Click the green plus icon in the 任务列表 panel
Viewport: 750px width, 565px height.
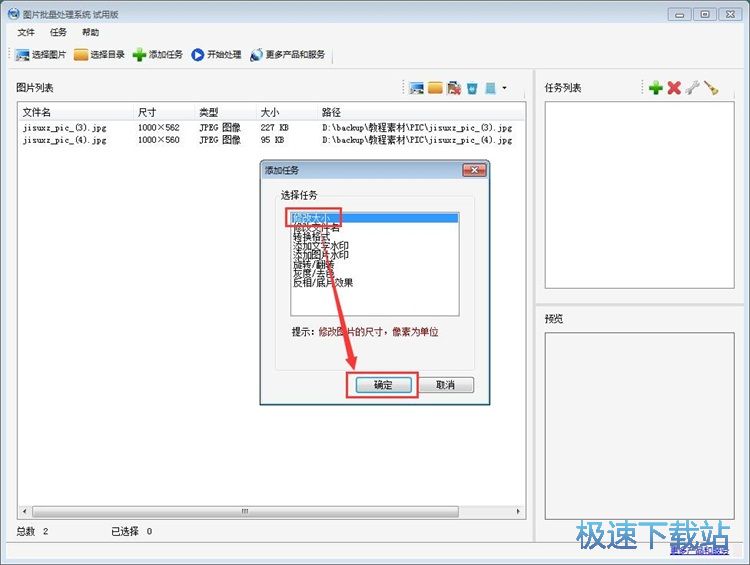[656, 88]
